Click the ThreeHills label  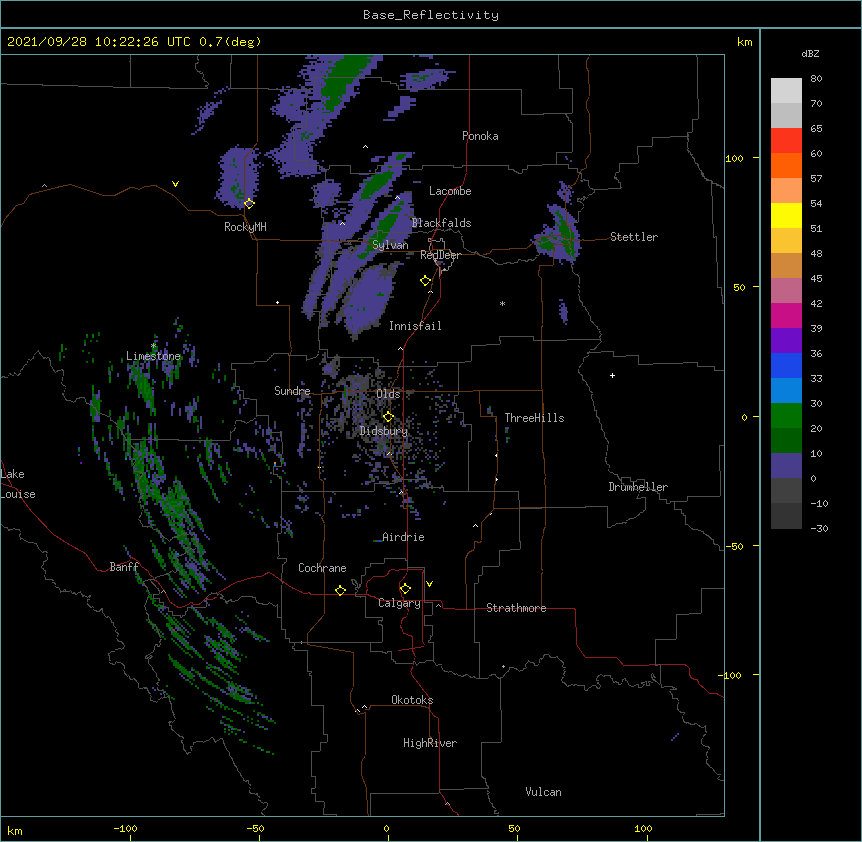pos(534,418)
